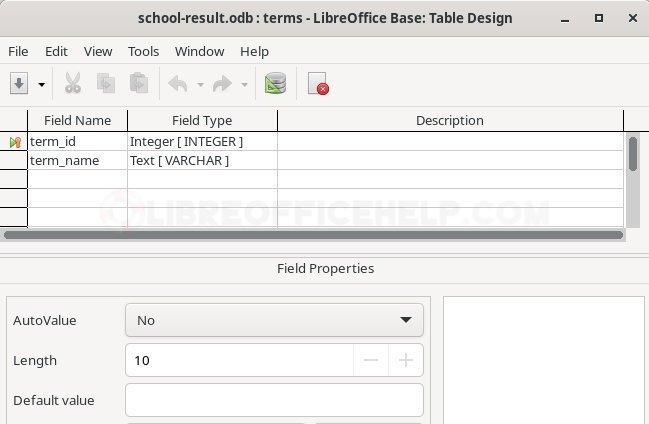This screenshot has width=649, height=424.
Task: Click the document icon with red X
Action: 317,84
